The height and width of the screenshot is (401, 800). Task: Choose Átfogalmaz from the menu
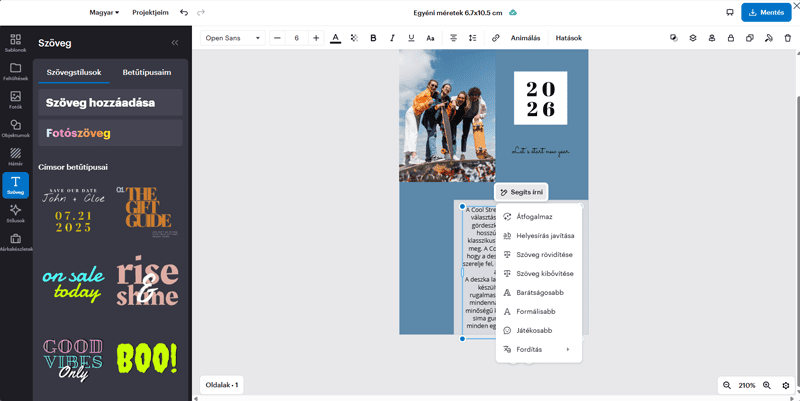pos(539,217)
